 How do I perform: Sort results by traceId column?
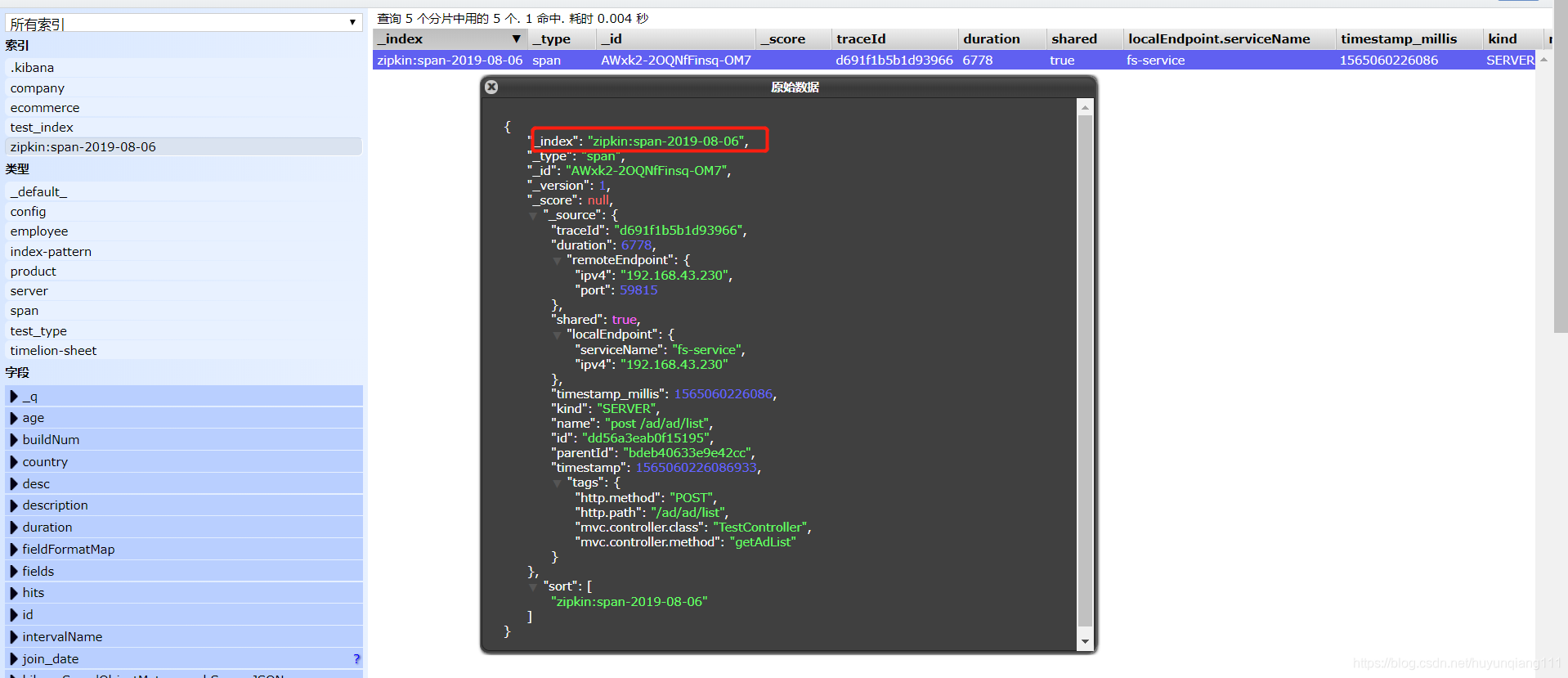coord(894,38)
